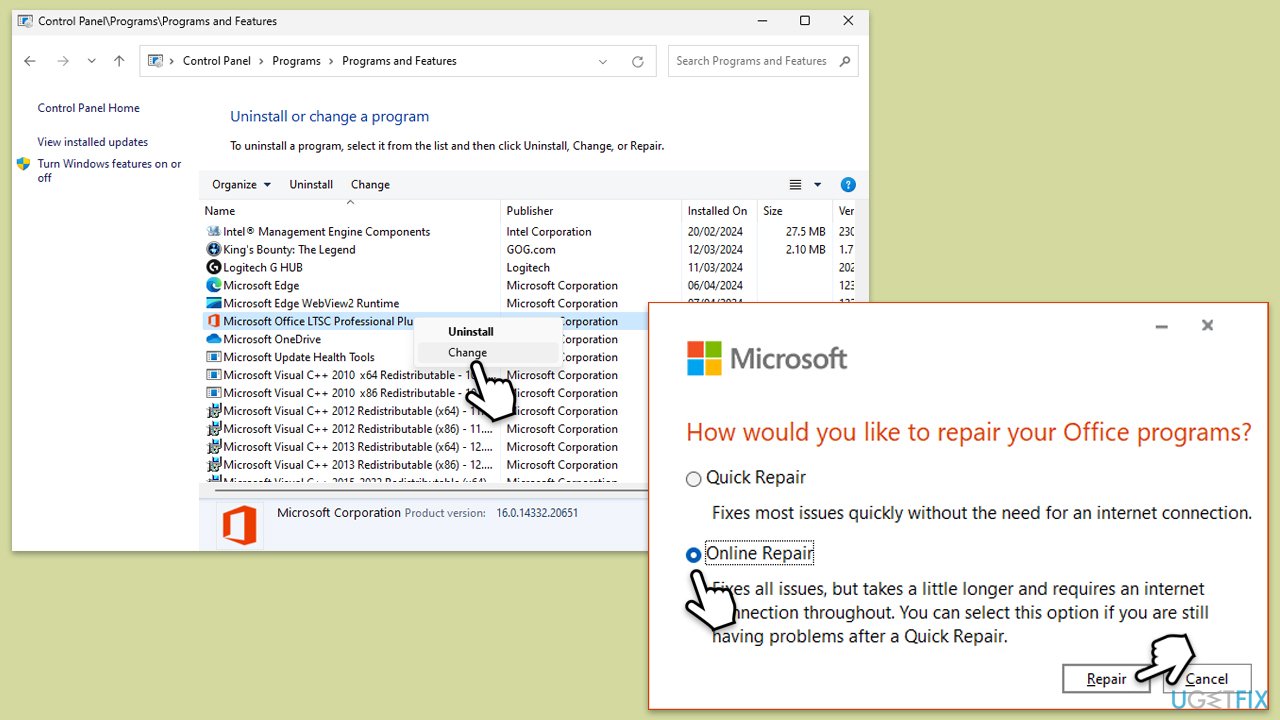The height and width of the screenshot is (720, 1280).
Task: Select the Visual C++ 2013 (x64) icon
Action: pos(213,447)
